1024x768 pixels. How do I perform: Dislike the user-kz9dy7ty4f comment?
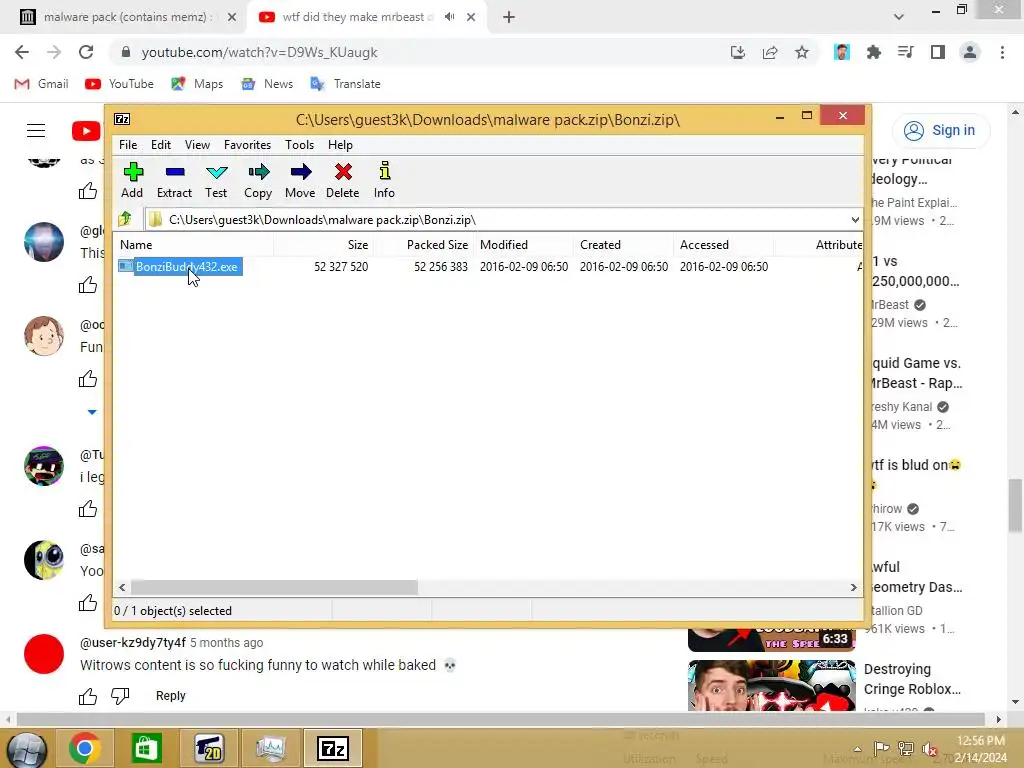click(120, 696)
